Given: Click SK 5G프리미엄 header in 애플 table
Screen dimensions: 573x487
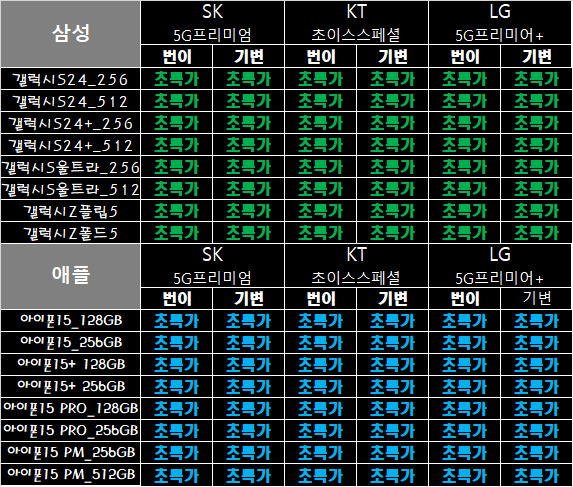Looking at the screenshot, I should pyautogui.click(x=212, y=266).
